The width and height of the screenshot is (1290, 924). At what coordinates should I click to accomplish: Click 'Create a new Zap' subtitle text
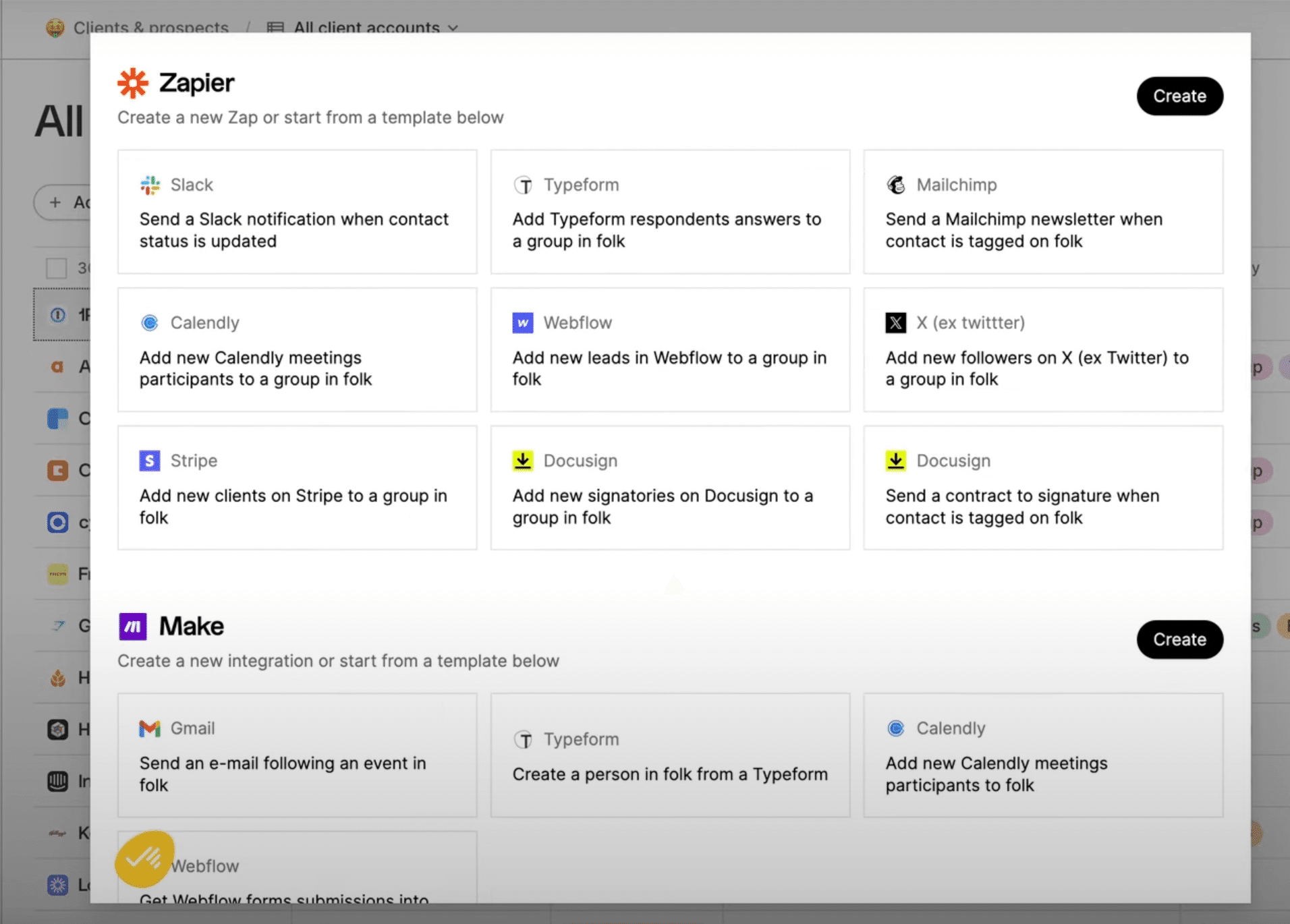[310, 117]
